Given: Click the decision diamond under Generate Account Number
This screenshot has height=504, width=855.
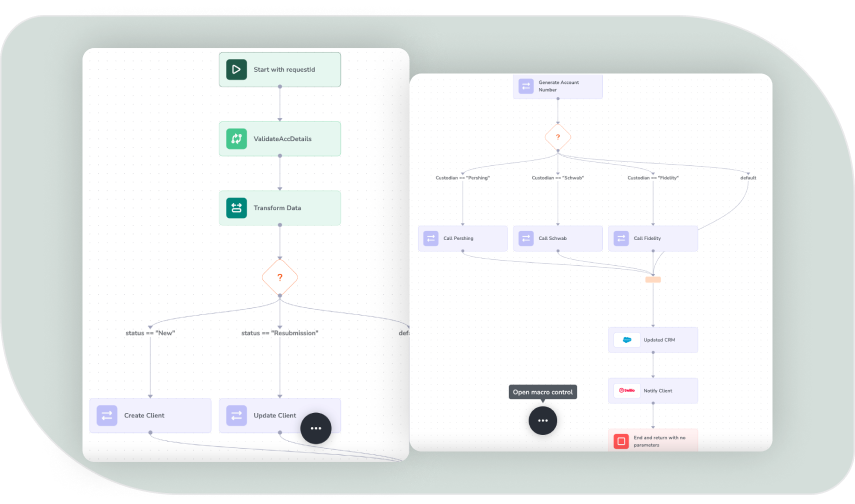Looking at the screenshot, I should (557, 137).
